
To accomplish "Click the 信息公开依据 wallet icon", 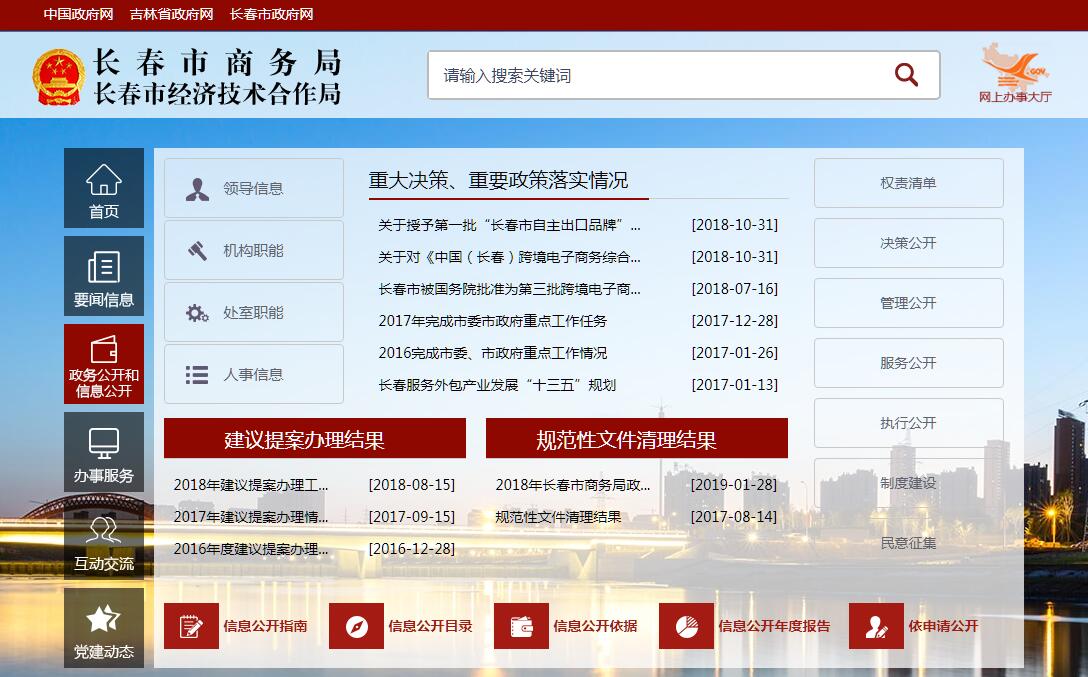I will (x=522, y=626).
